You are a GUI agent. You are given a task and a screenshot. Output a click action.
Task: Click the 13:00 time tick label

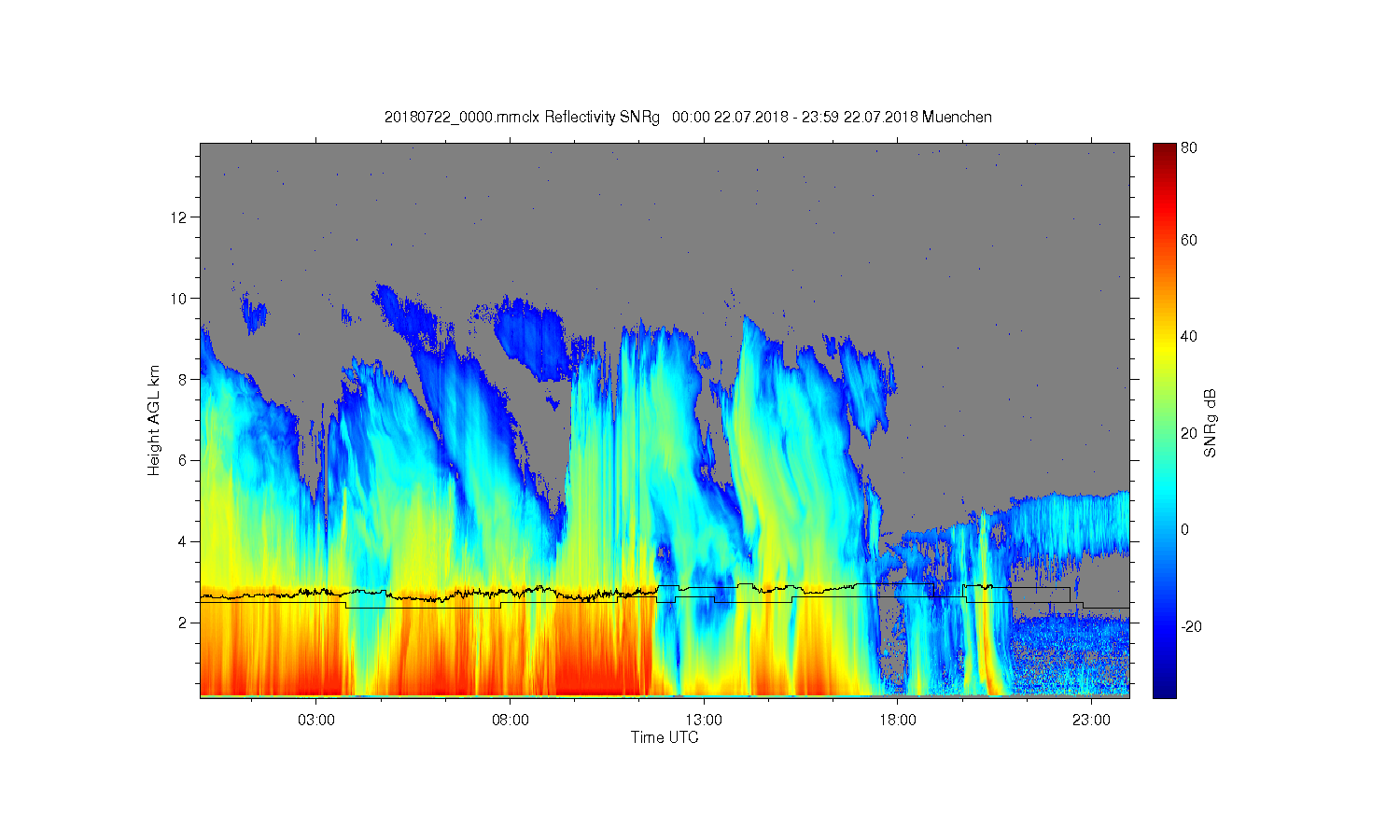click(x=704, y=721)
